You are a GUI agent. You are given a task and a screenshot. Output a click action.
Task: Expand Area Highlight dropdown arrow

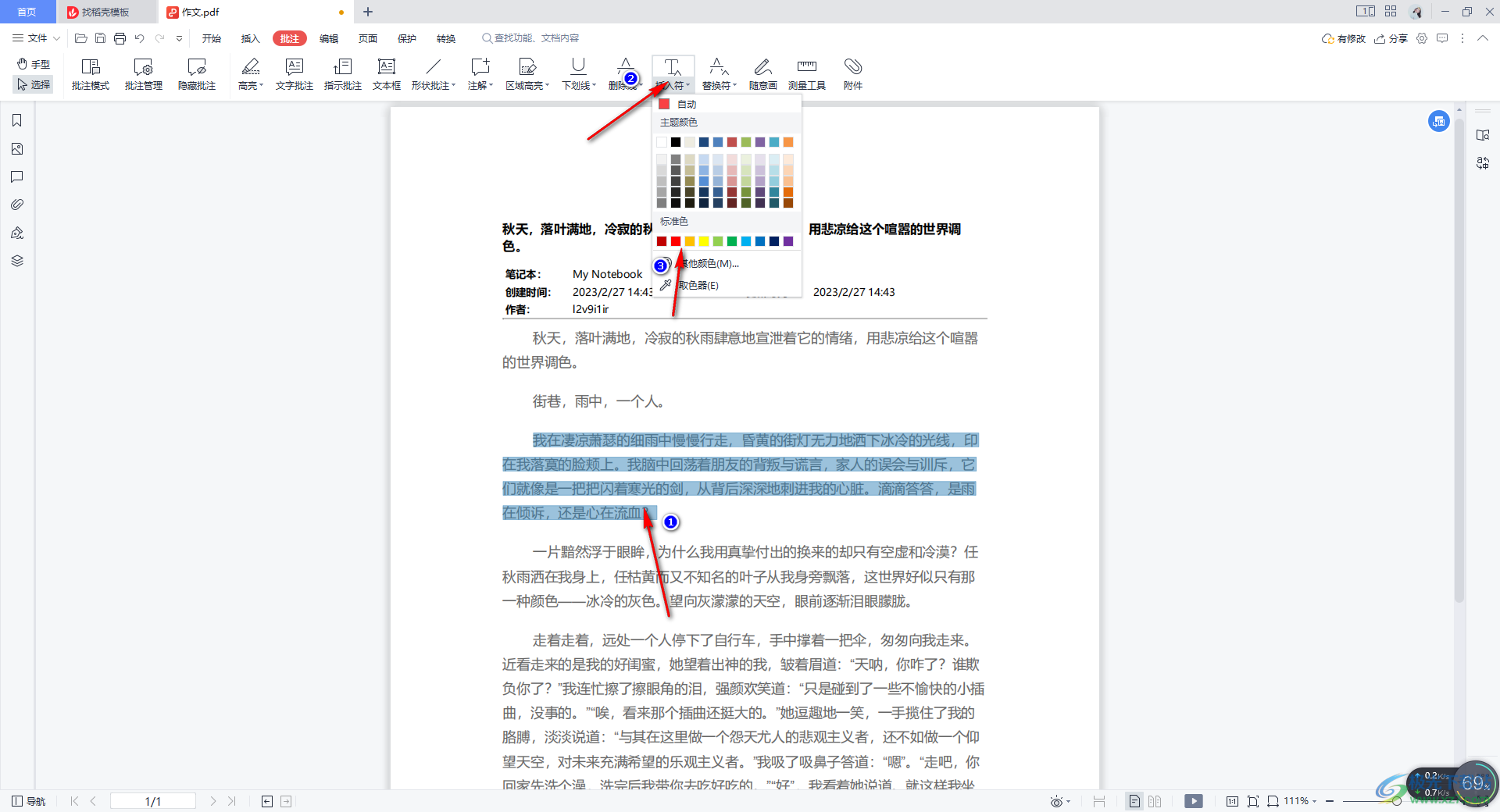[x=548, y=86]
